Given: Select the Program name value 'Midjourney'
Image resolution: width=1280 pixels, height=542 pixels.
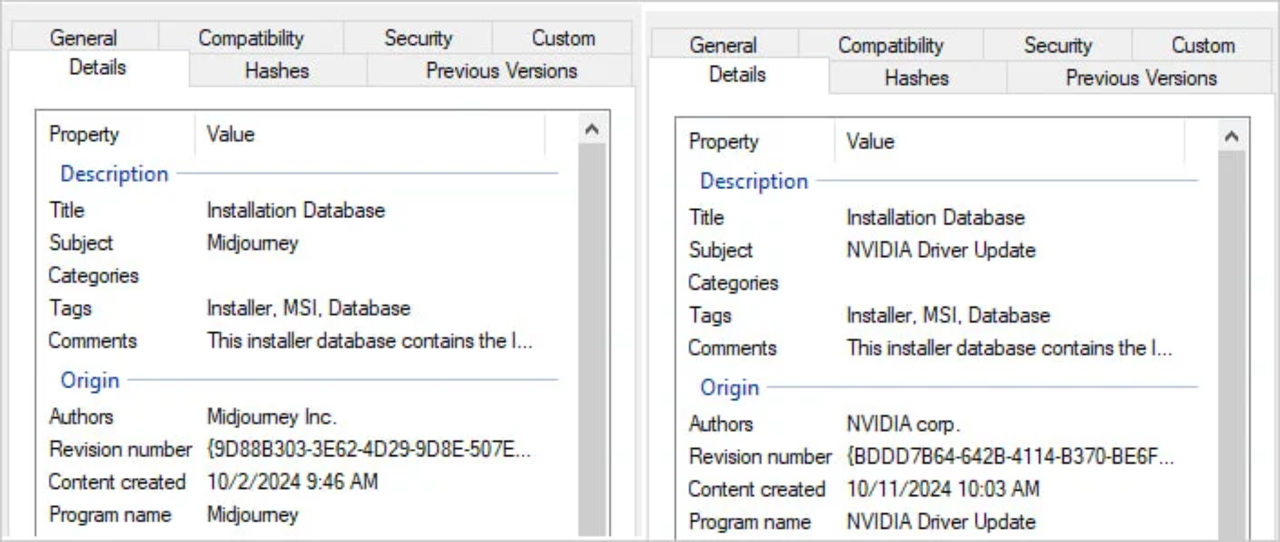Looking at the screenshot, I should coord(252,515).
